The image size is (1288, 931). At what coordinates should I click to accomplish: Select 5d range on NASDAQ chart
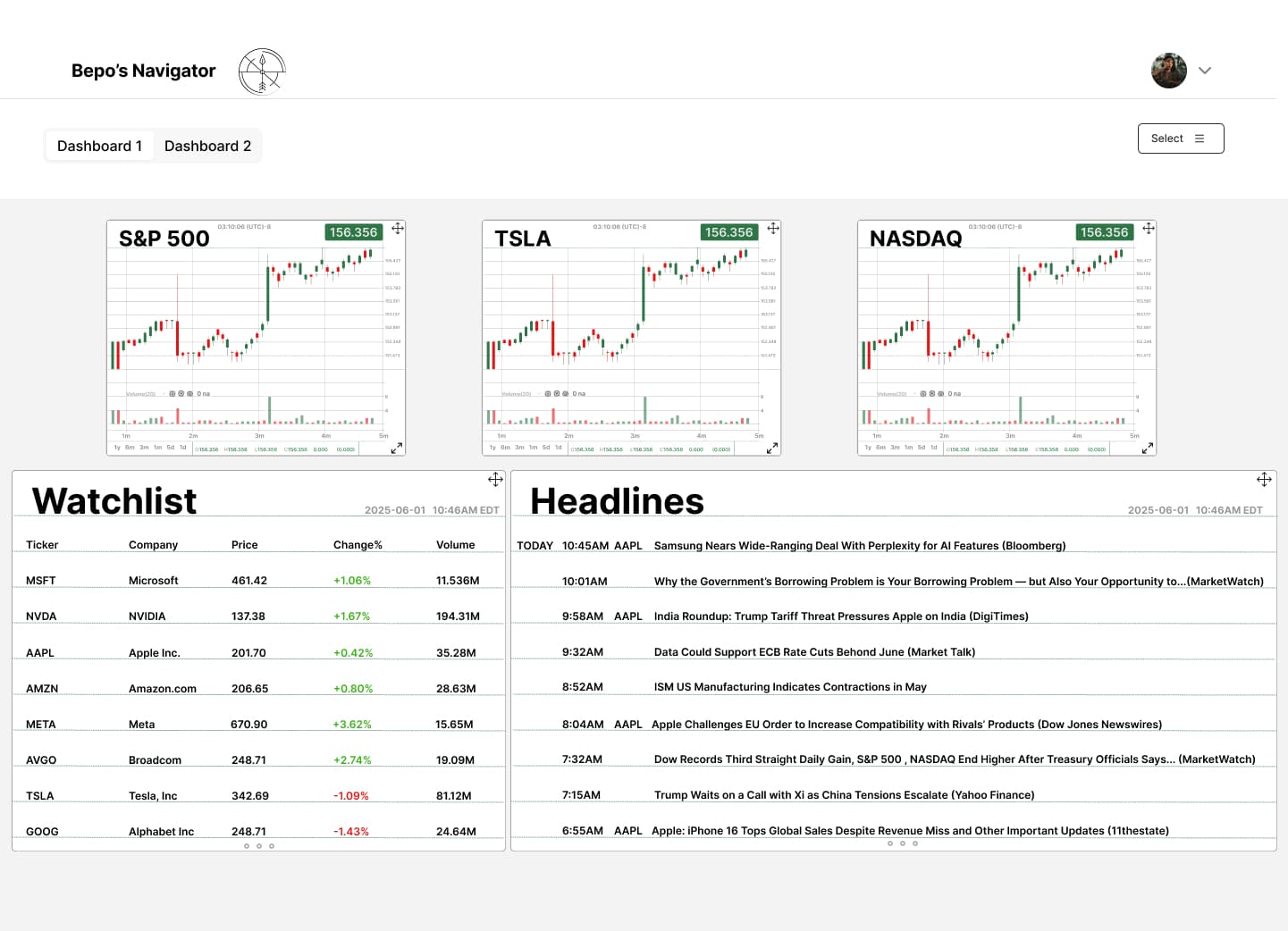tap(922, 448)
